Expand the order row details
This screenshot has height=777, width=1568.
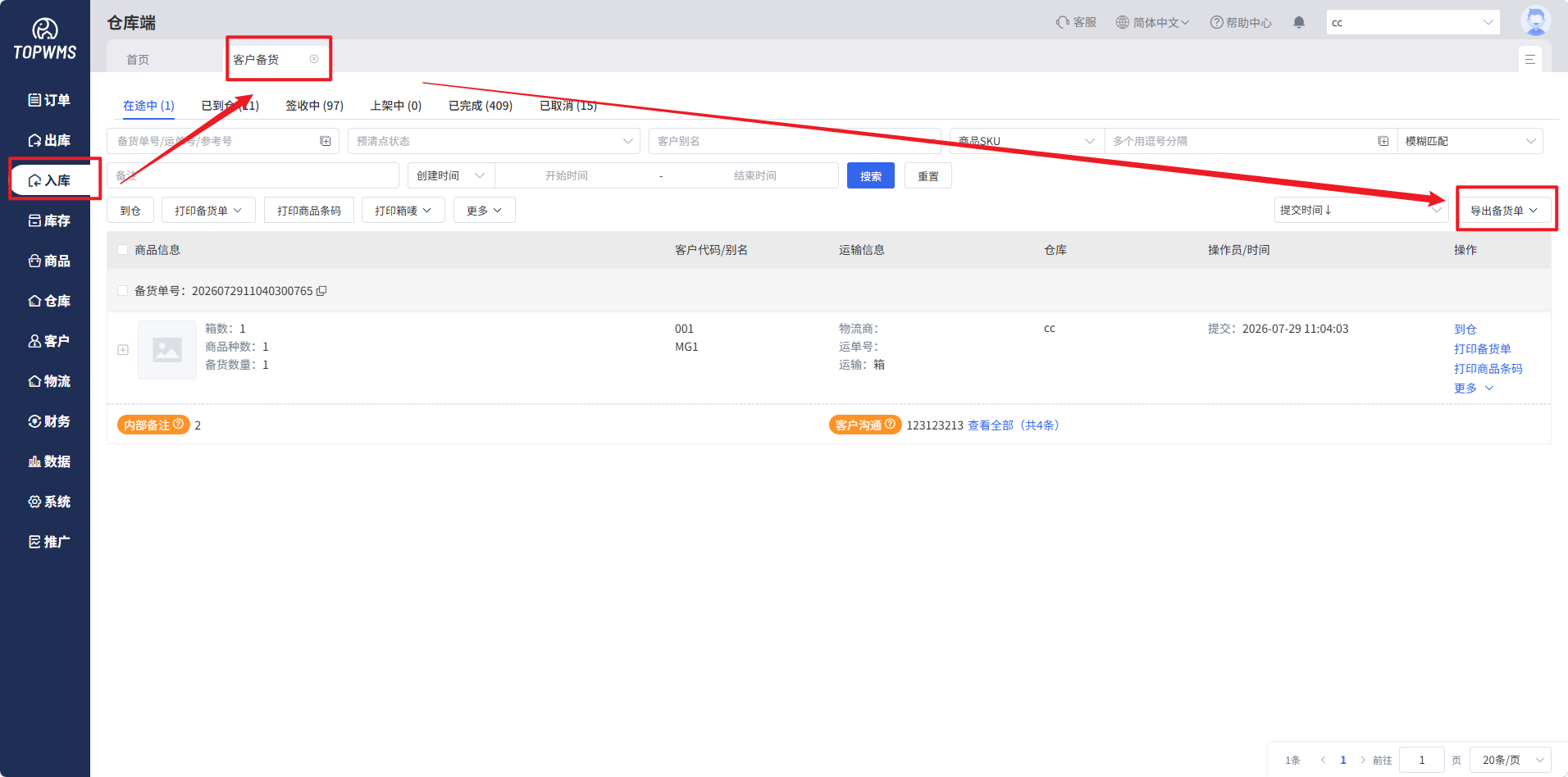click(123, 350)
